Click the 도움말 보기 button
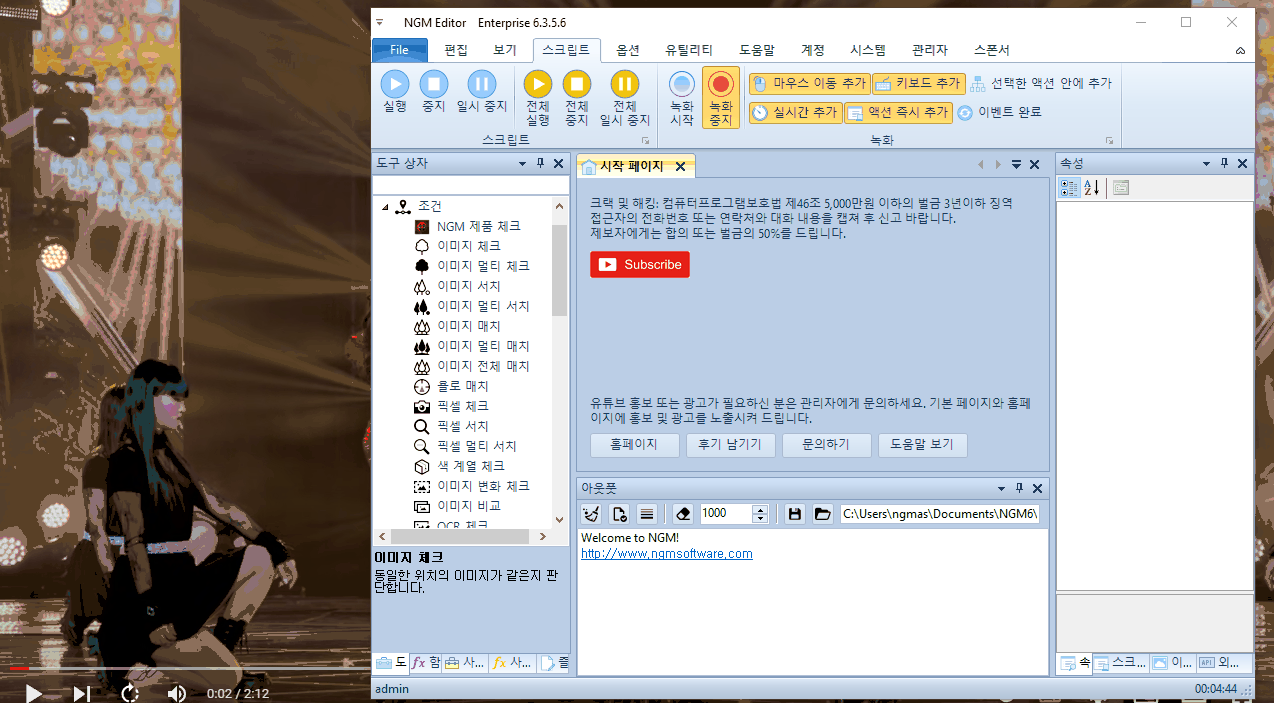This screenshot has height=703, width=1274. click(x=922, y=445)
